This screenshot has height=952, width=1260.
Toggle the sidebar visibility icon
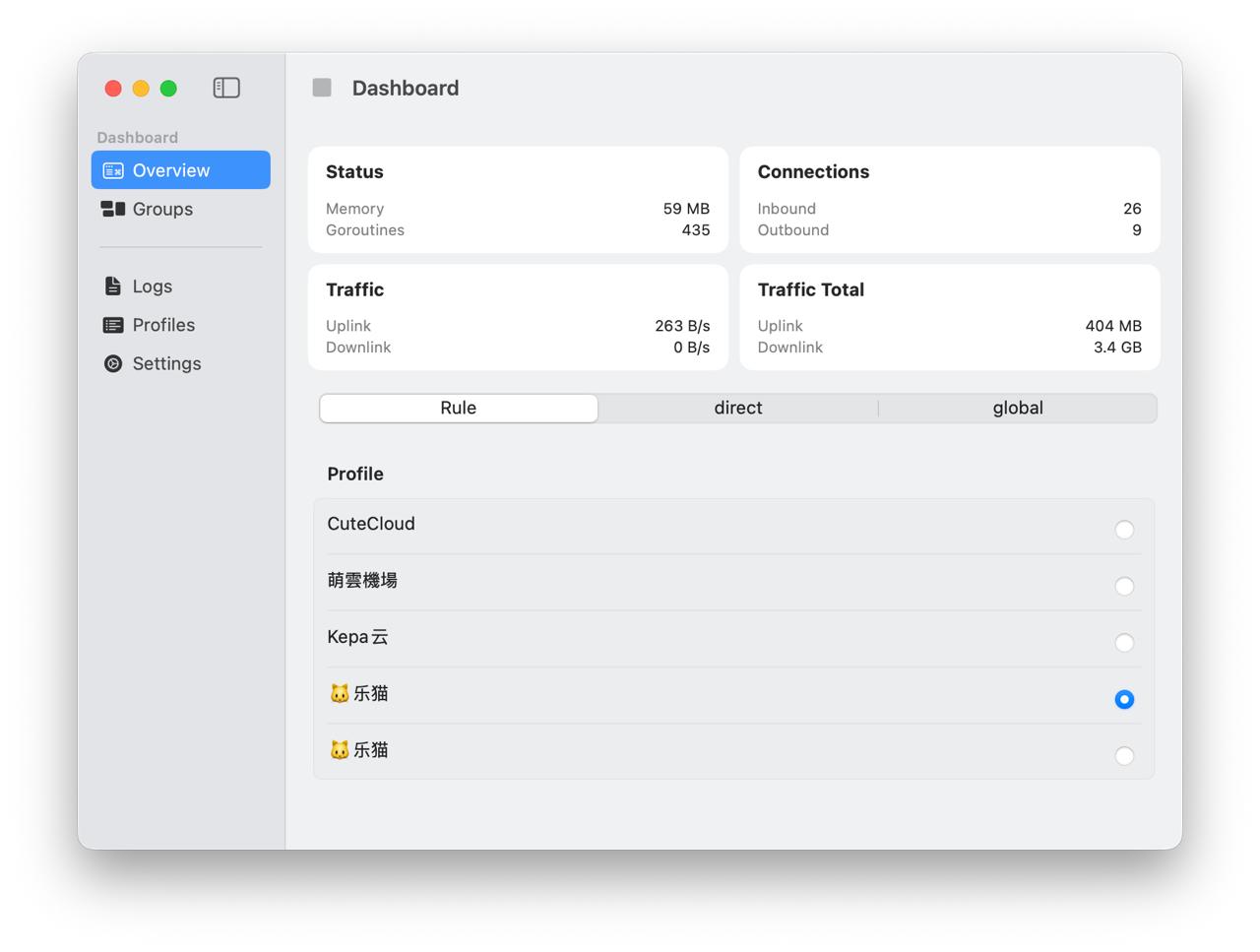226,88
